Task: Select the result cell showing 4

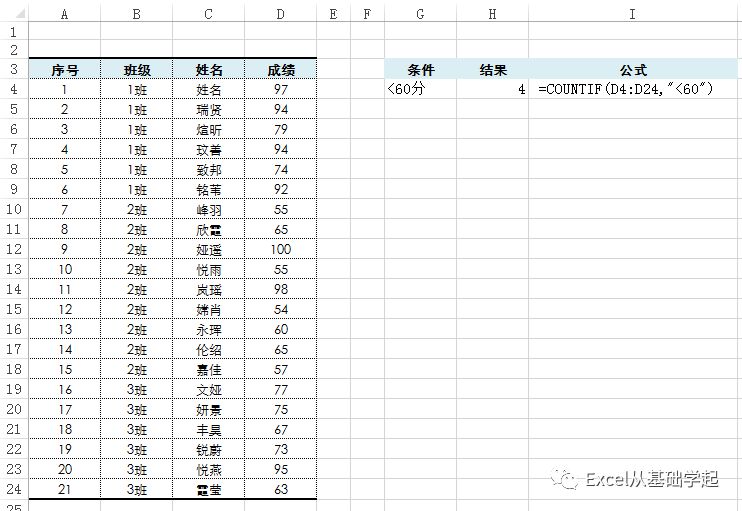Action: (x=492, y=90)
